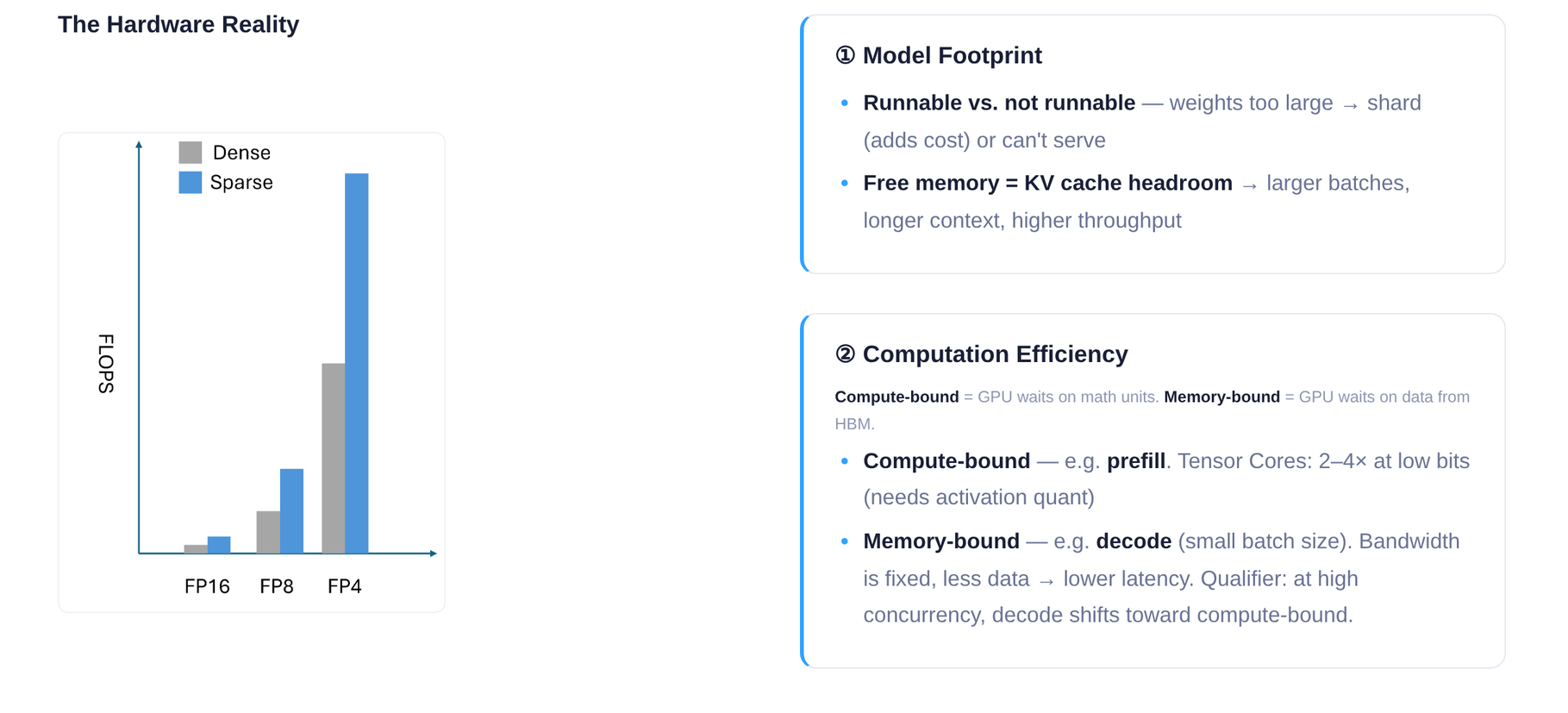Click the circled 1 Model Footprint icon
Image resolution: width=1568 pixels, height=713 pixels.
(845, 55)
